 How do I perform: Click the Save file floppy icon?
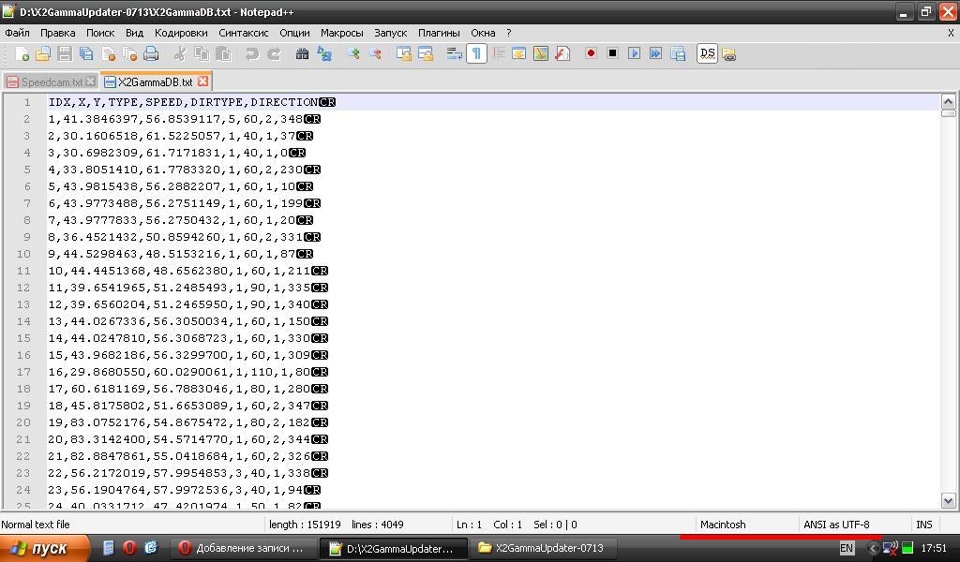pyautogui.click(x=64, y=54)
